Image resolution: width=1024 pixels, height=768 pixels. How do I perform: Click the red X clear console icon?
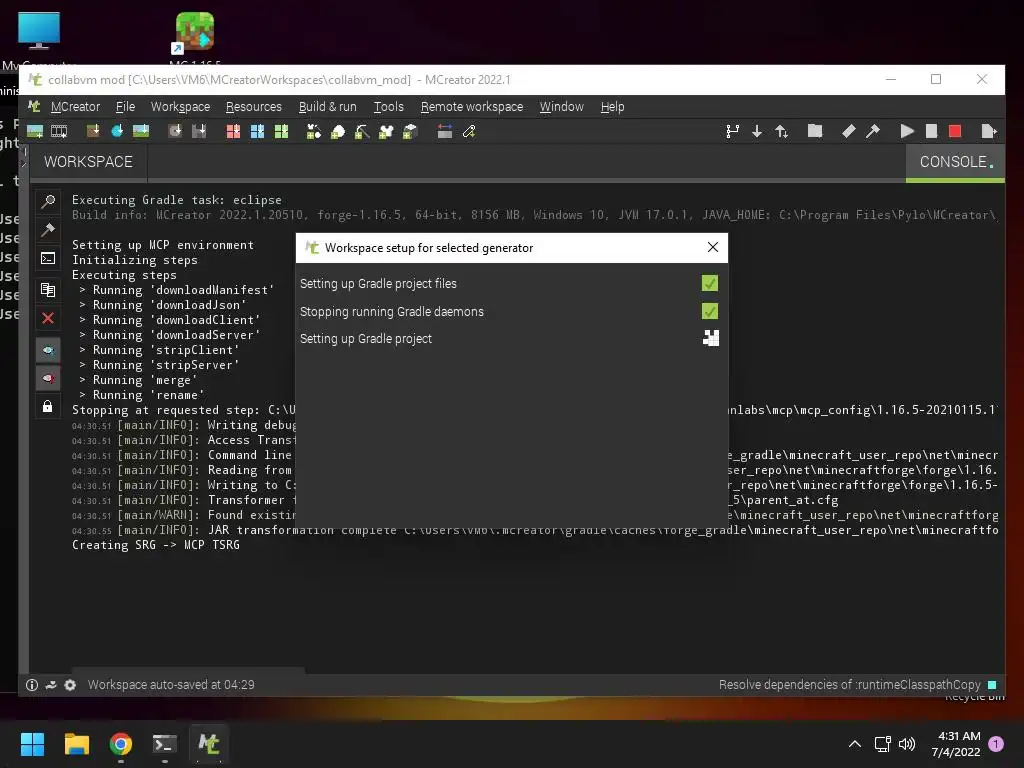48,318
